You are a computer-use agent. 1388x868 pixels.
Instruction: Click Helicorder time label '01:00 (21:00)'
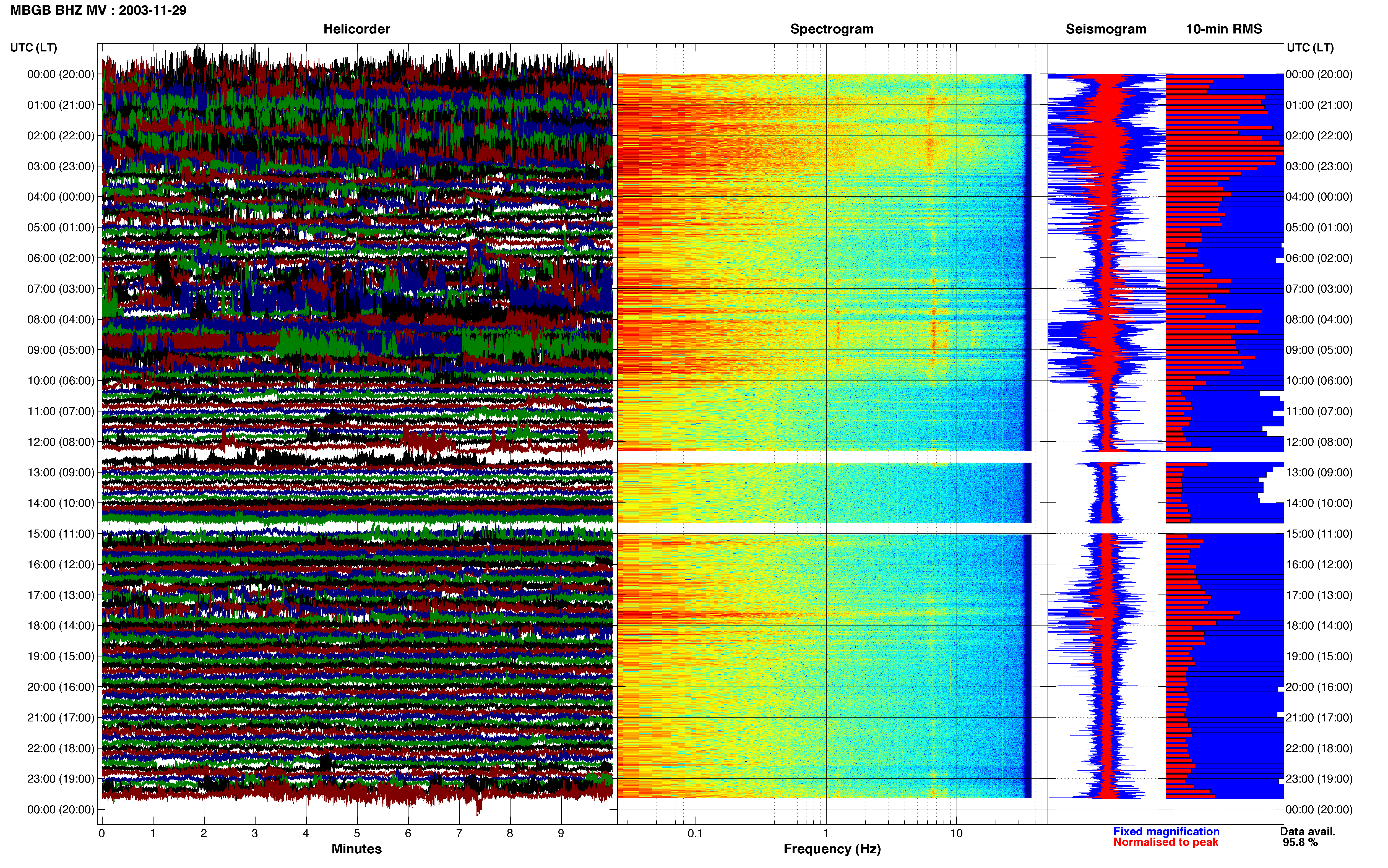point(61,105)
